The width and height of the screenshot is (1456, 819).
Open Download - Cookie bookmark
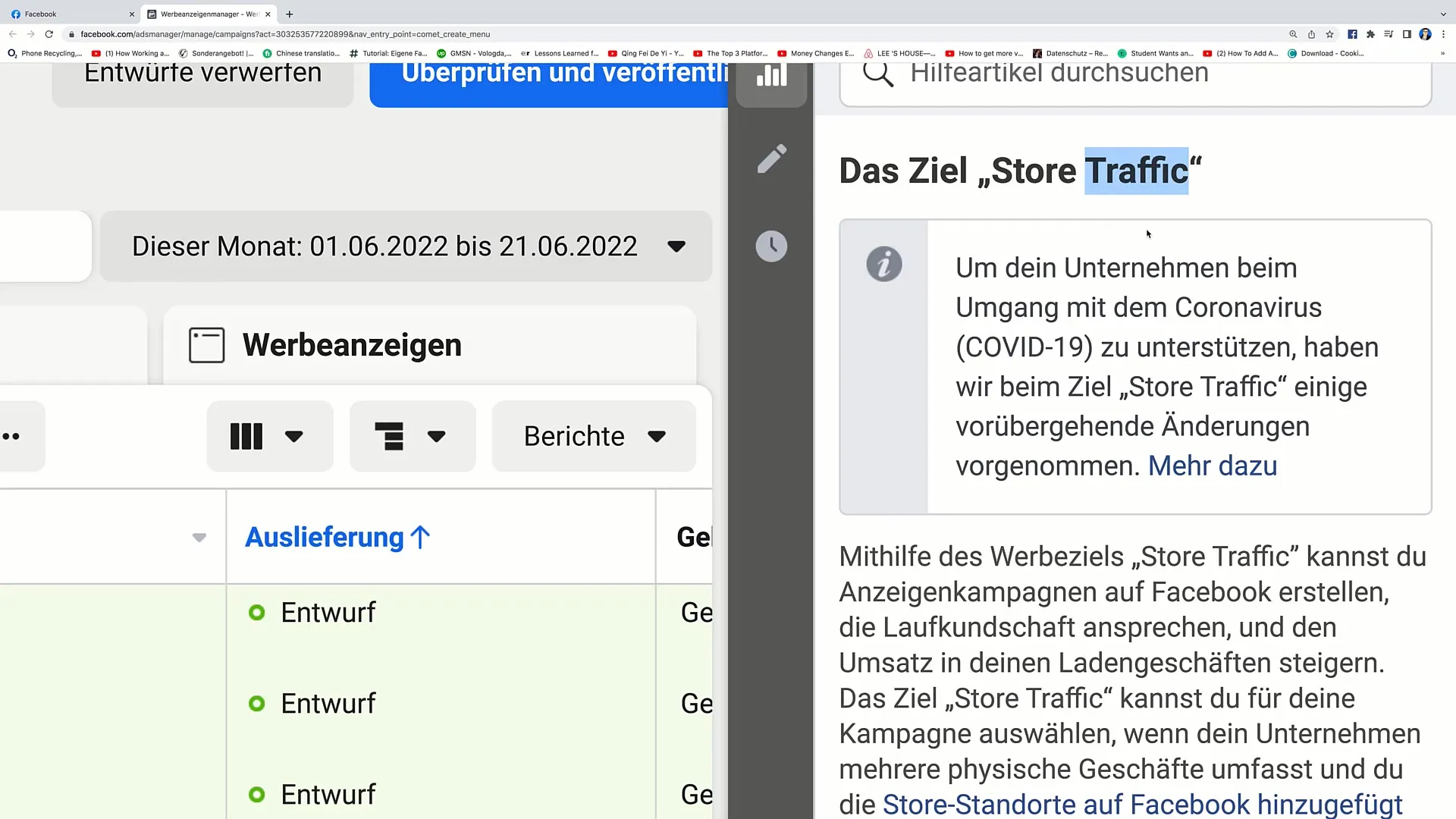click(x=1326, y=54)
